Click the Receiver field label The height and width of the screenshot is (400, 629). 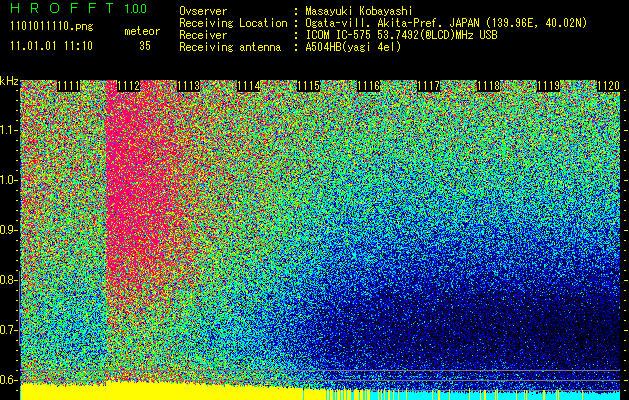(203, 35)
